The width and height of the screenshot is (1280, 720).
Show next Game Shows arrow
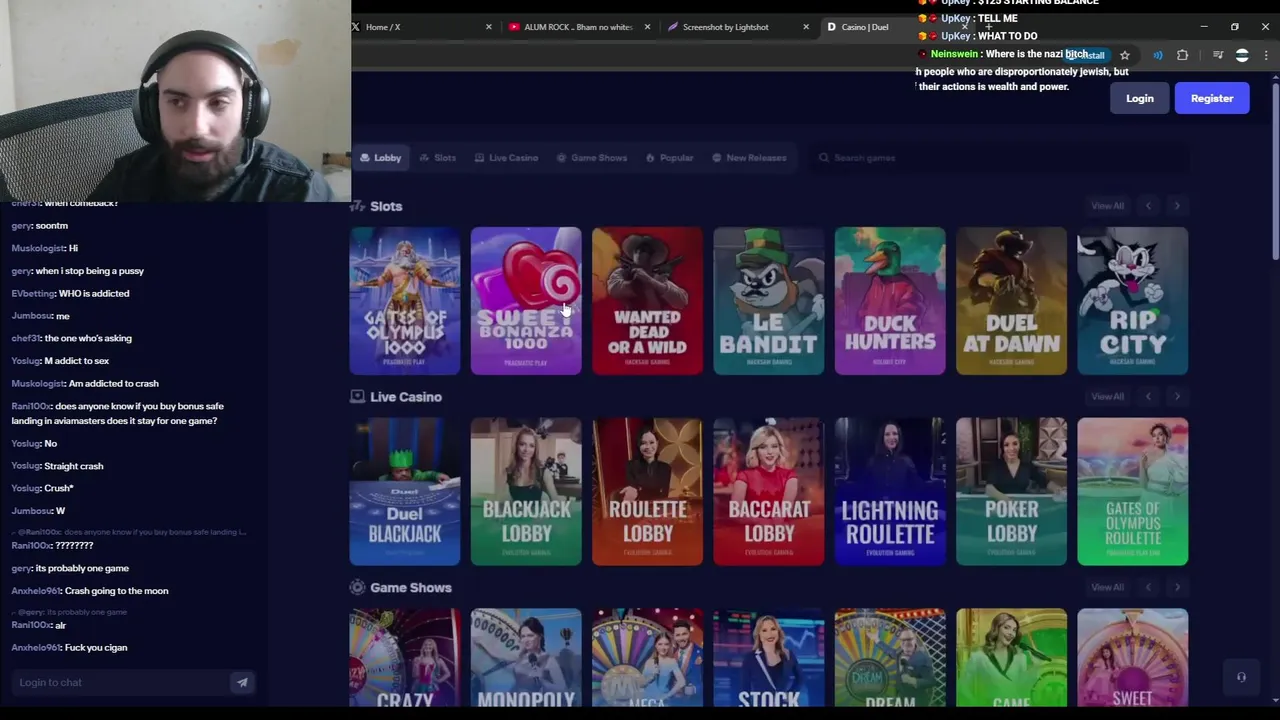click(x=1177, y=587)
